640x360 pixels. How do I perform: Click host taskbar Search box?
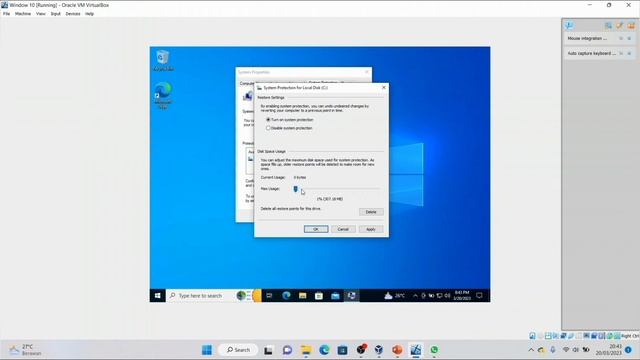(x=238, y=350)
